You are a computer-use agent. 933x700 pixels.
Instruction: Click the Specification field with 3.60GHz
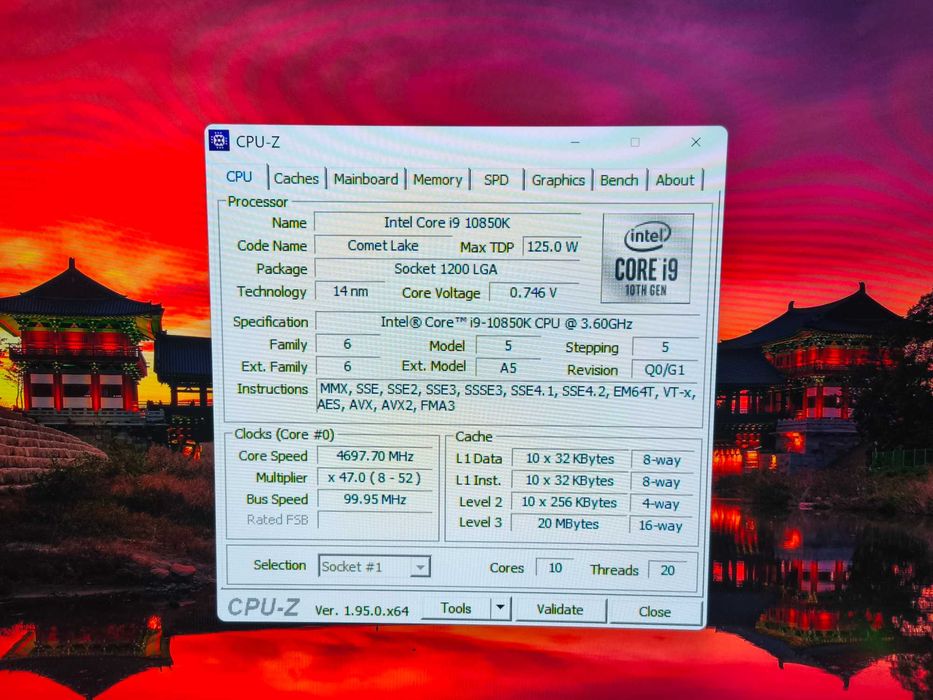pos(507,323)
